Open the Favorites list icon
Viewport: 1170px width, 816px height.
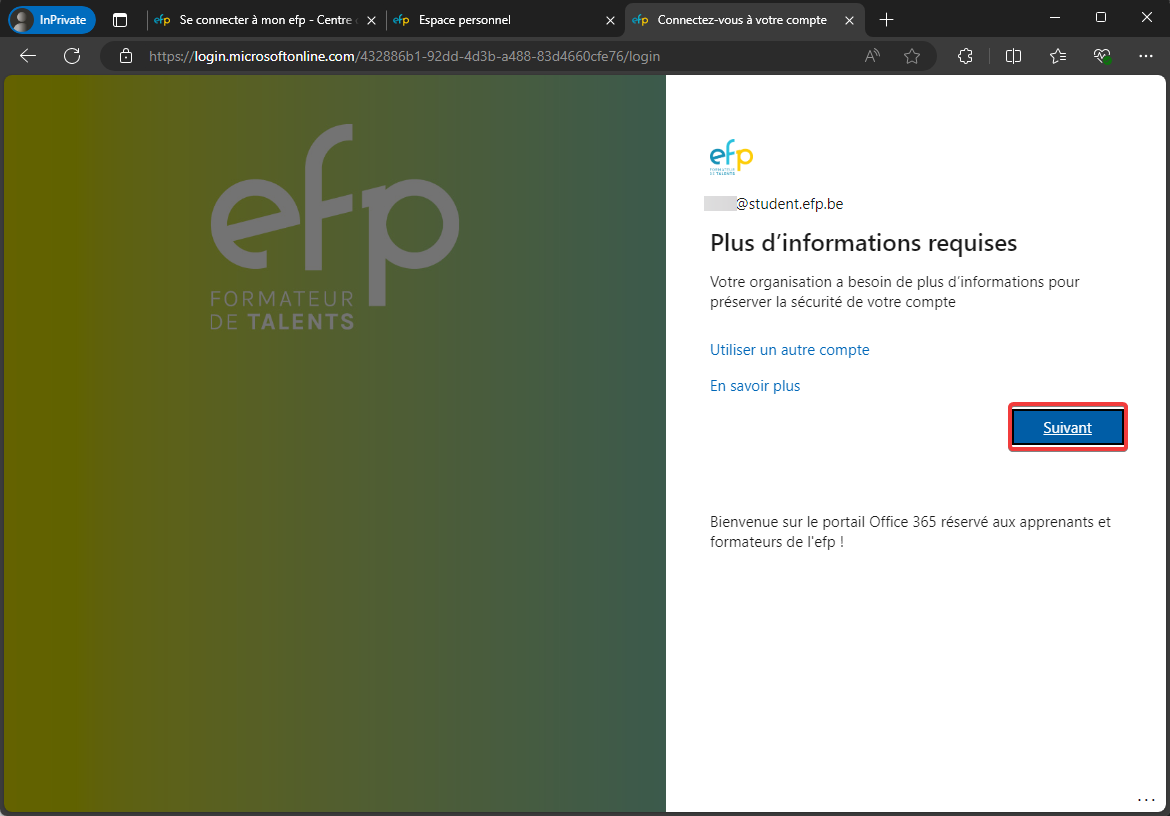tap(1058, 56)
